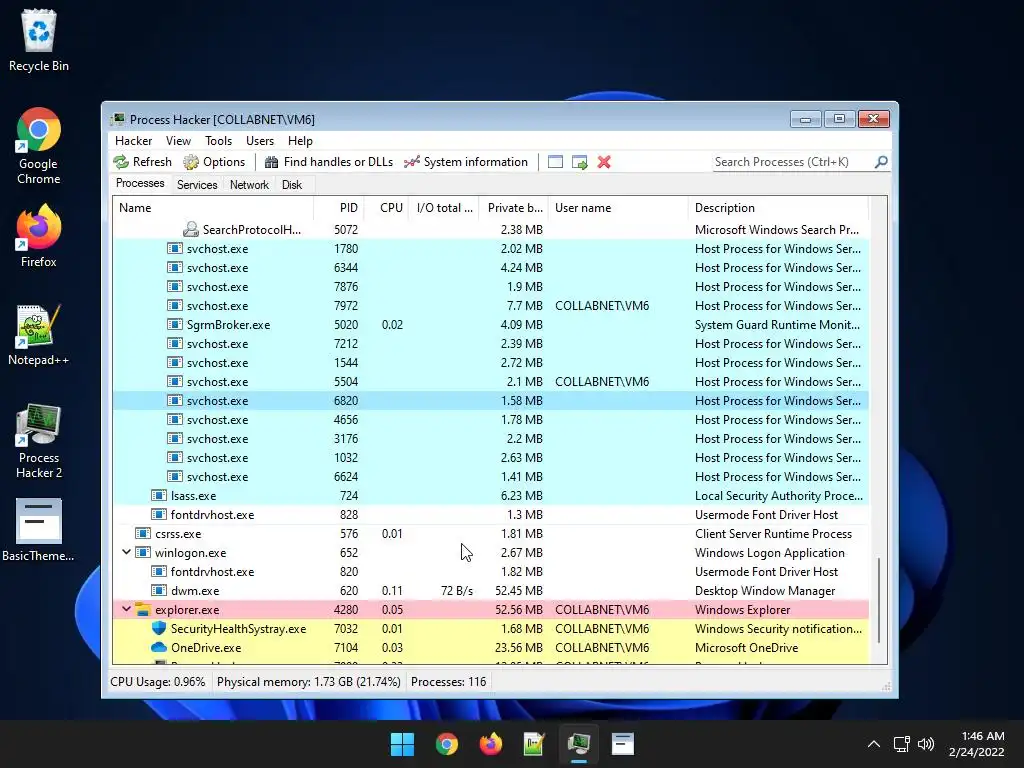Sort by I/O total column header
Screen dimensions: 1024x768
click(443, 208)
